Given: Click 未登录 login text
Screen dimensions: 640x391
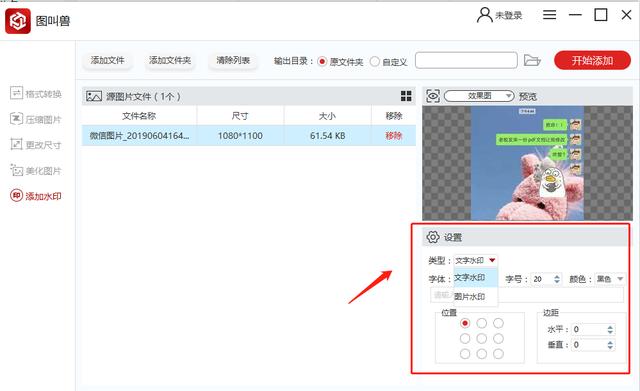Looking at the screenshot, I should (x=509, y=16).
